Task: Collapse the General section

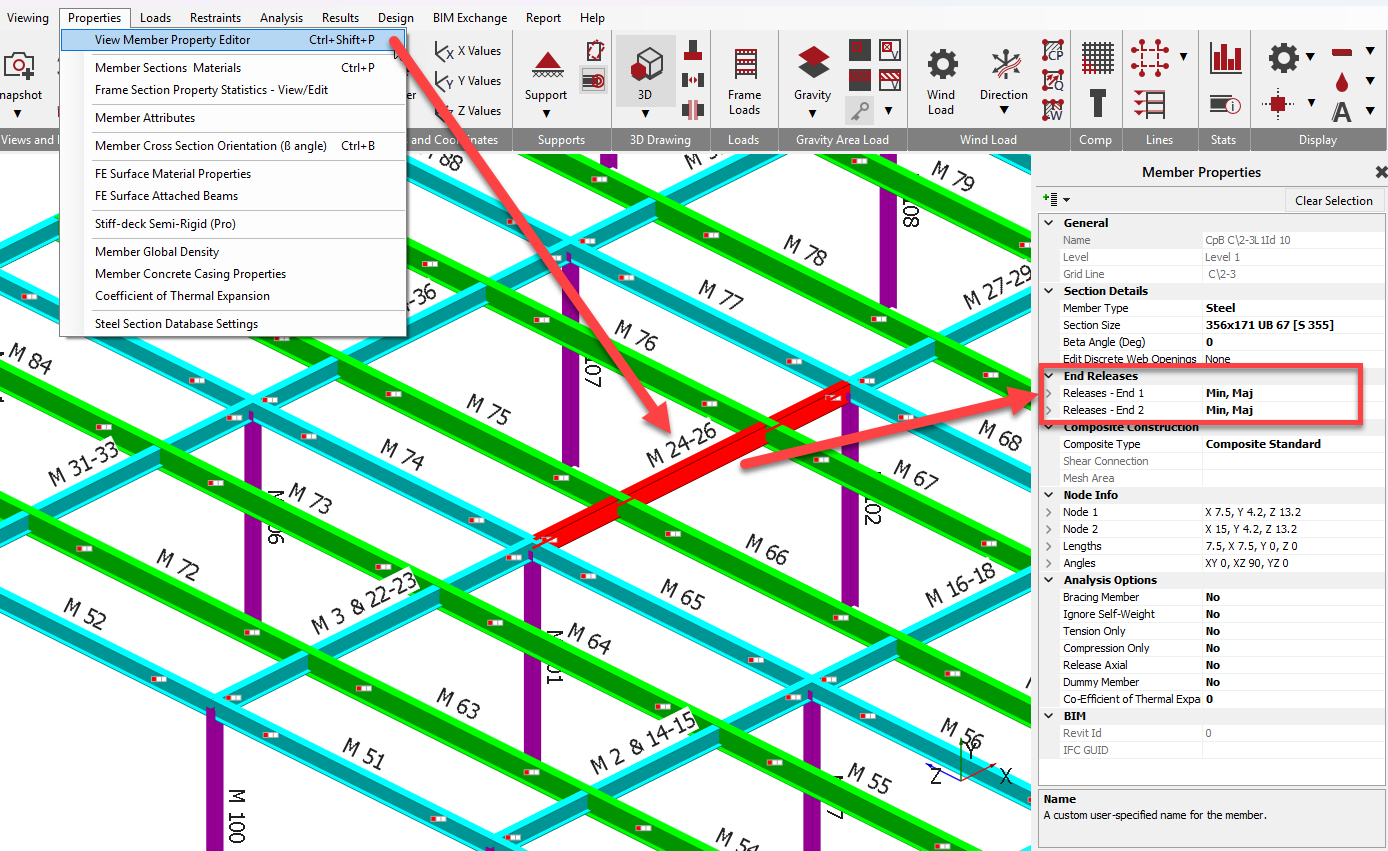Action: pos(1049,223)
